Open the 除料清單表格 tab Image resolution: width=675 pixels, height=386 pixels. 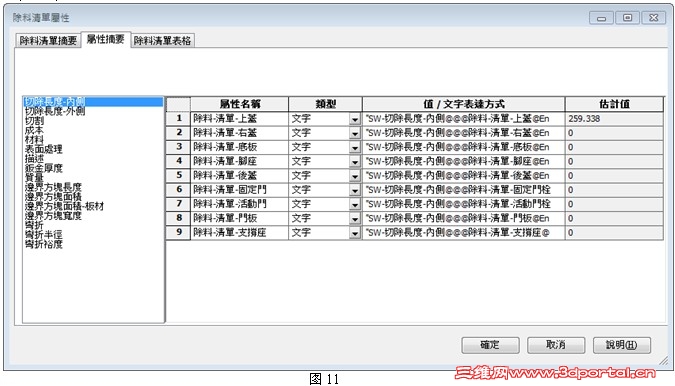[162, 40]
